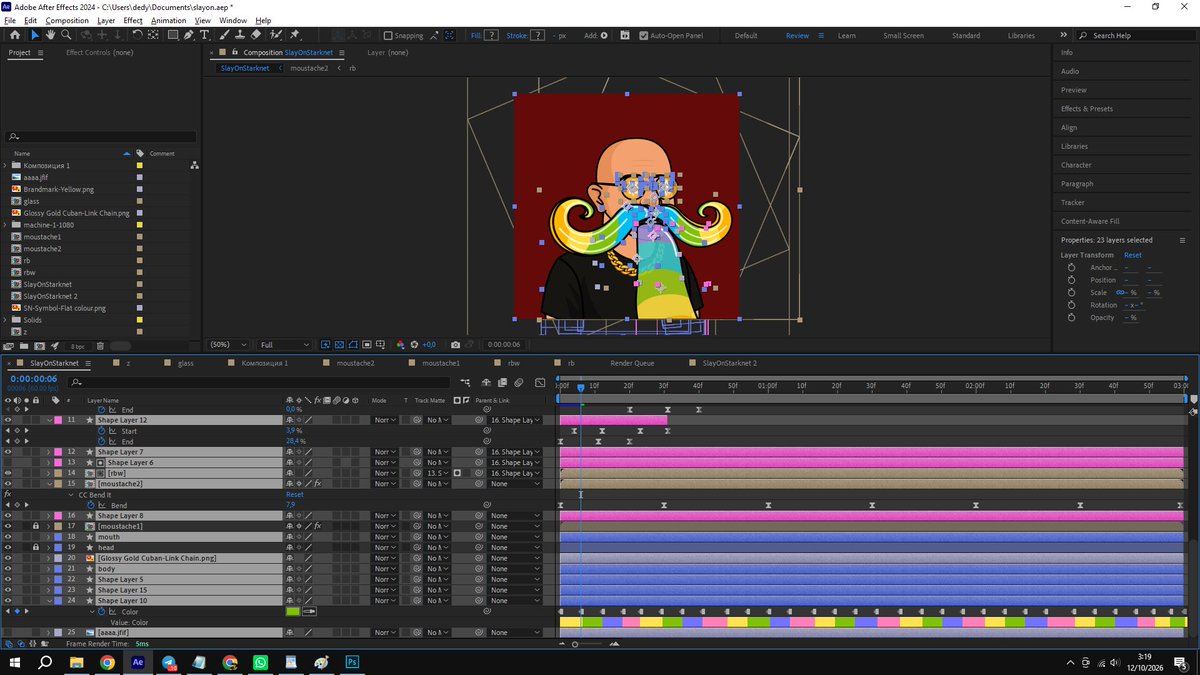Unlock the head layer lock toggle
The image size is (1200, 675).
35,548
